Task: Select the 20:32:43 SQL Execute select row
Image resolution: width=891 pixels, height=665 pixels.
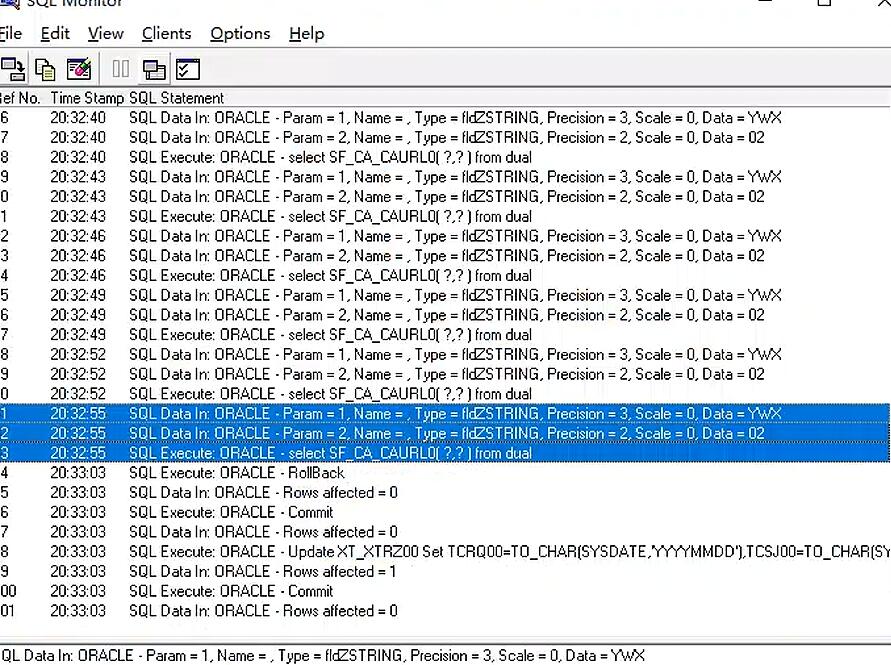Action: pos(445,217)
